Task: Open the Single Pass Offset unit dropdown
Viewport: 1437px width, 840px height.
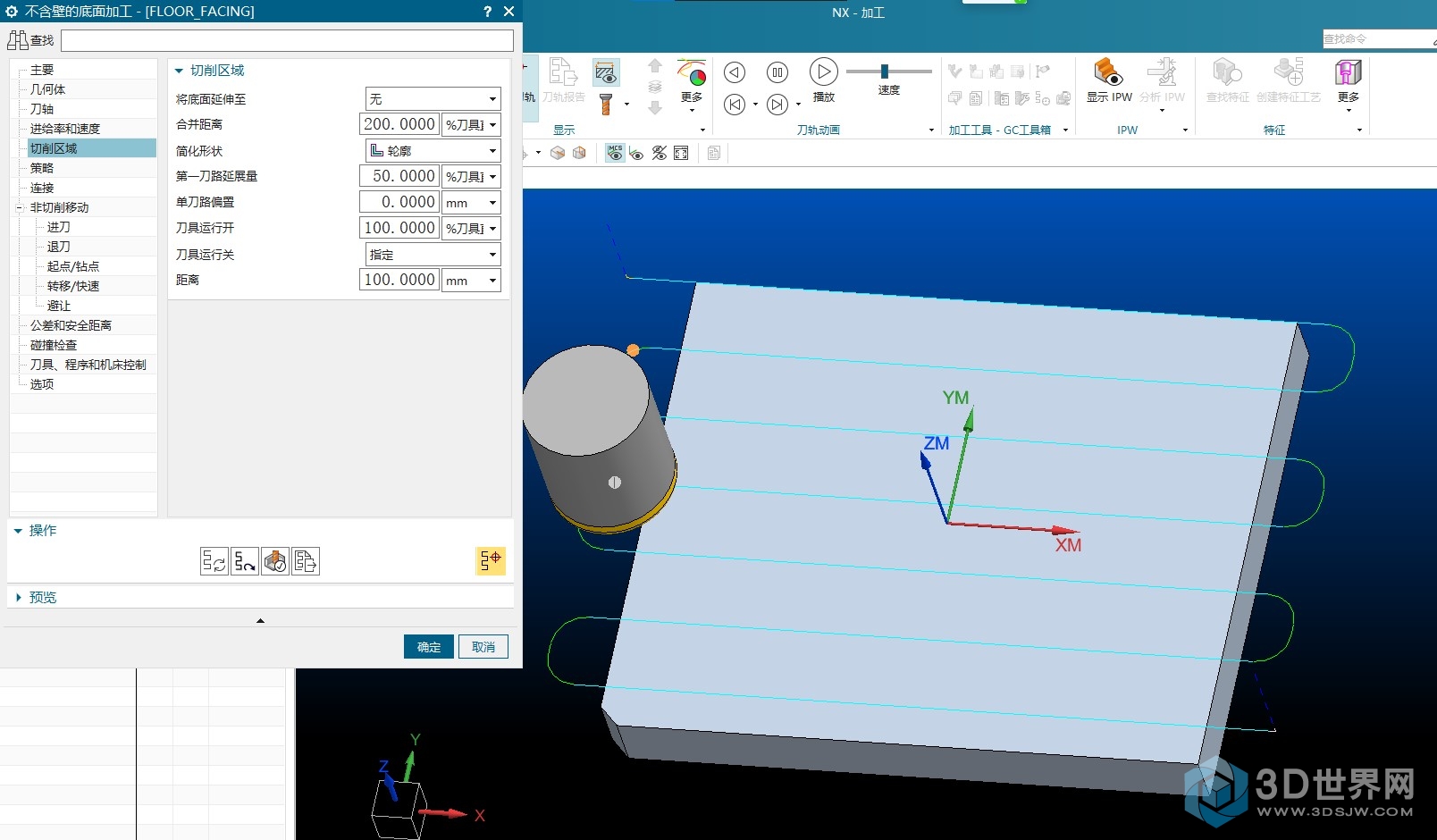Action: tap(471, 203)
